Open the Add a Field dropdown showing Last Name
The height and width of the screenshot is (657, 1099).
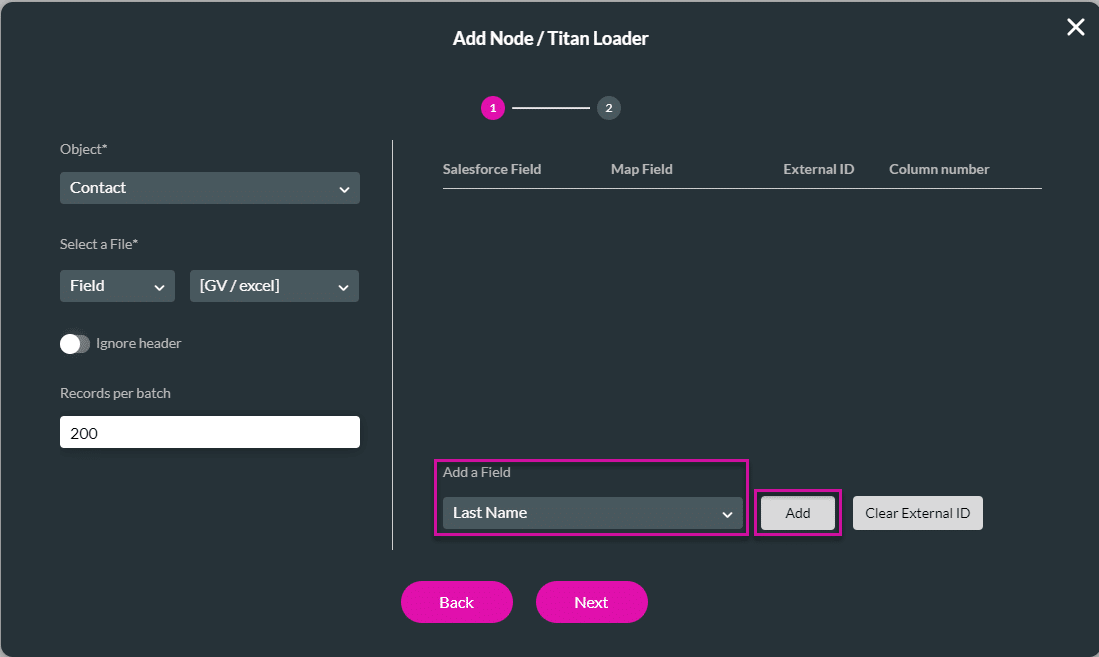click(x=592, y=512)
